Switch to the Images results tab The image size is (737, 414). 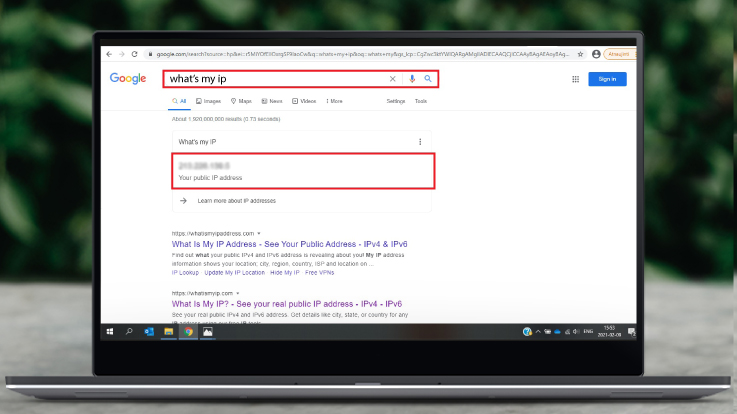210,101
